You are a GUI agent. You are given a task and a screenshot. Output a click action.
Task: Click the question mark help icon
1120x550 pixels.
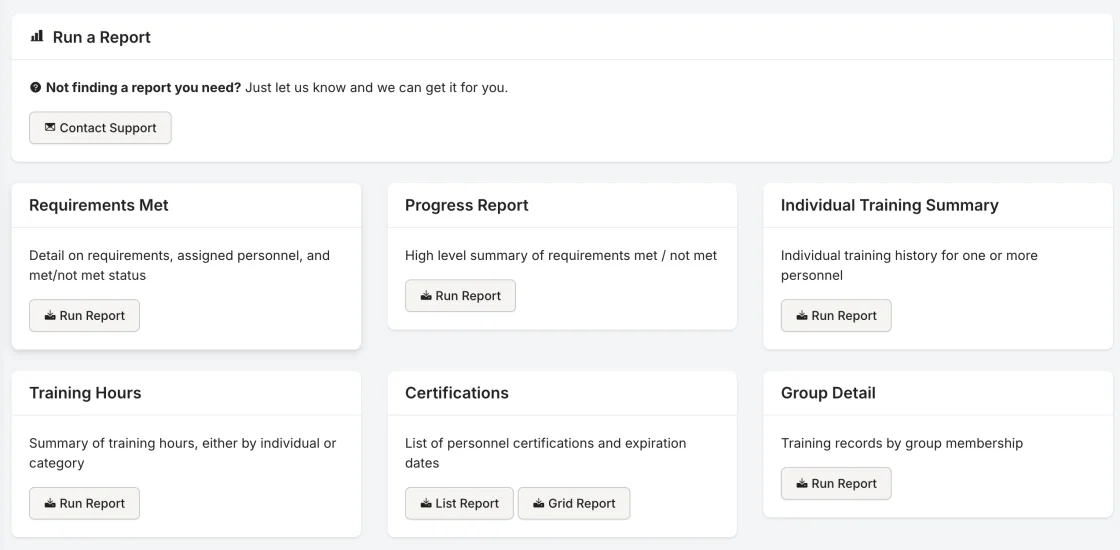pyautogui.click(x=35, y=88)
